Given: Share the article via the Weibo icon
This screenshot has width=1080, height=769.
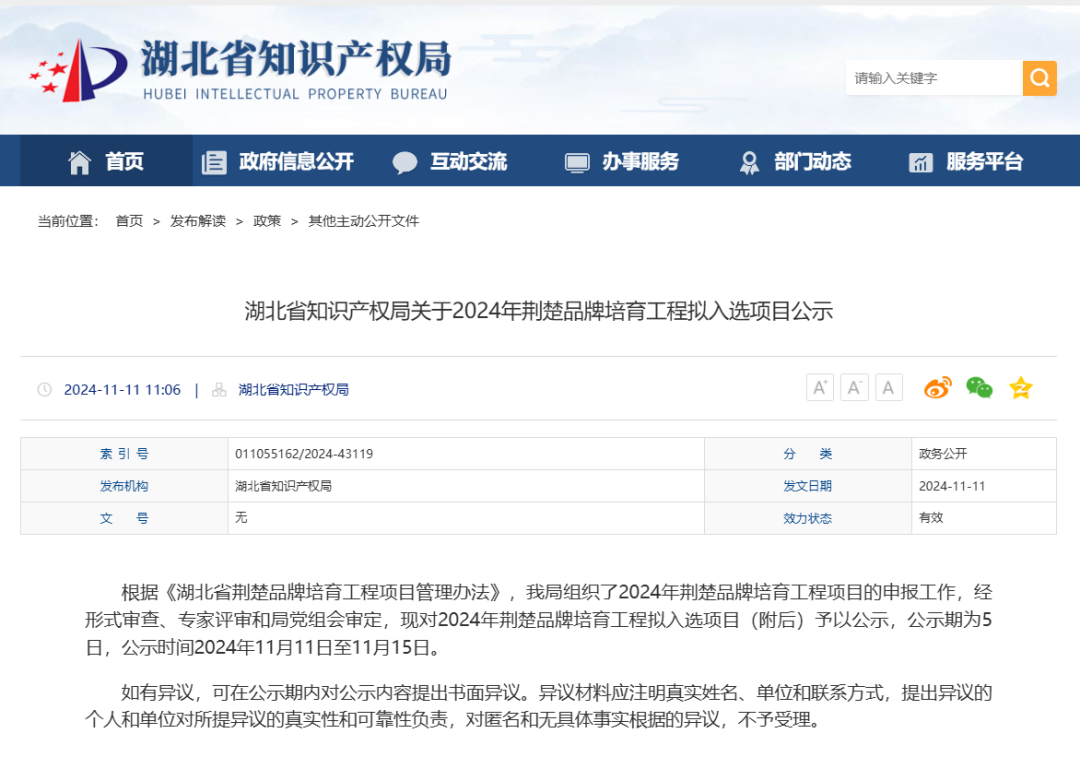Looking at the screenshot, I should tap(938, 387).
